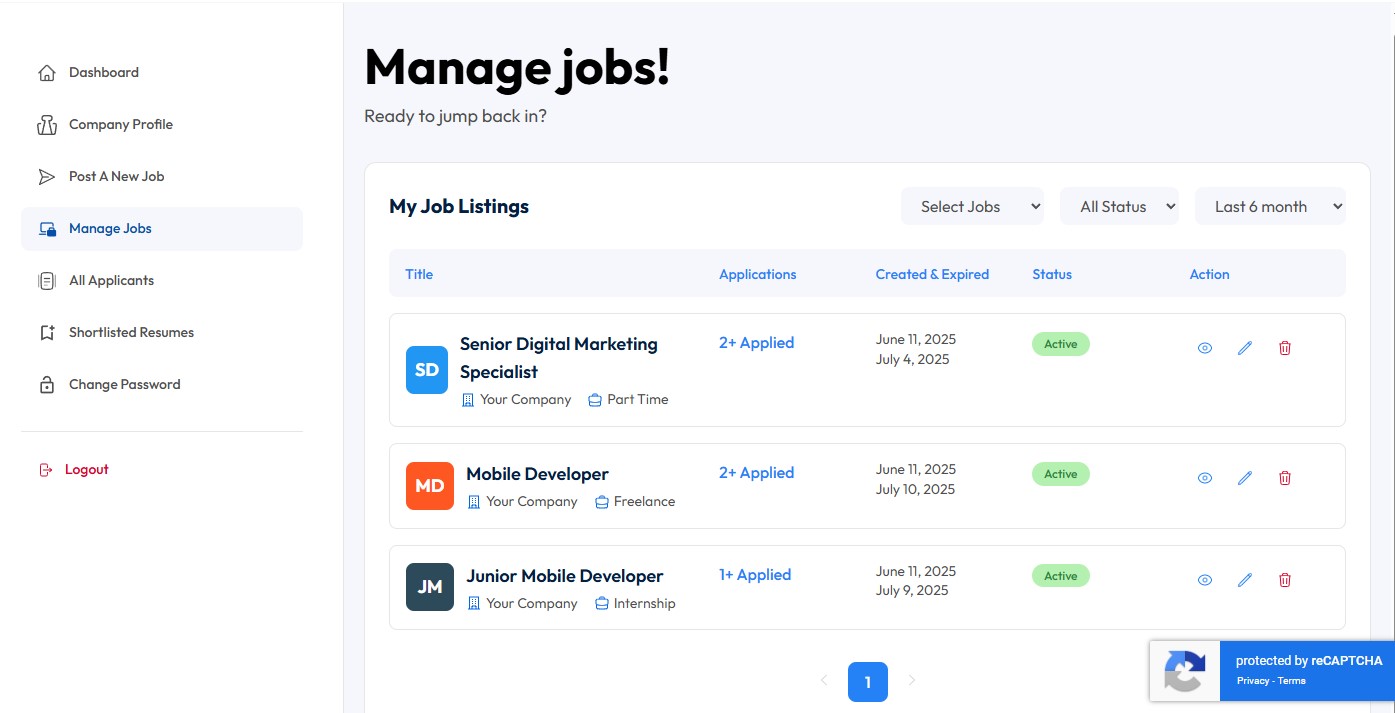This screenshot has height=713, width=1395.
Task: Edit the Mobile Developer job listing
Action: click(1245, 478)
